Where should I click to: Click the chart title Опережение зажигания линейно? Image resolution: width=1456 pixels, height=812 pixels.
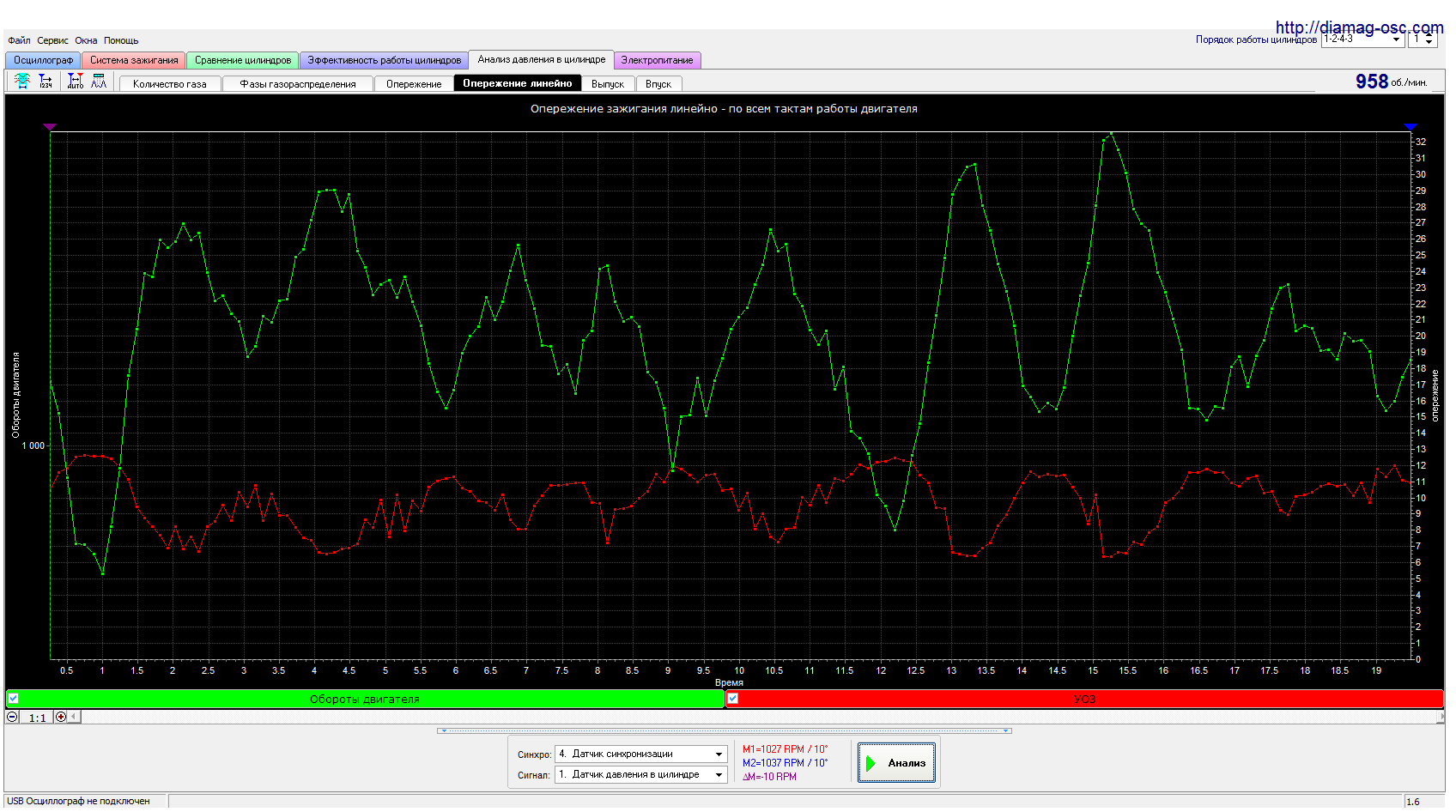coord(724,109)
